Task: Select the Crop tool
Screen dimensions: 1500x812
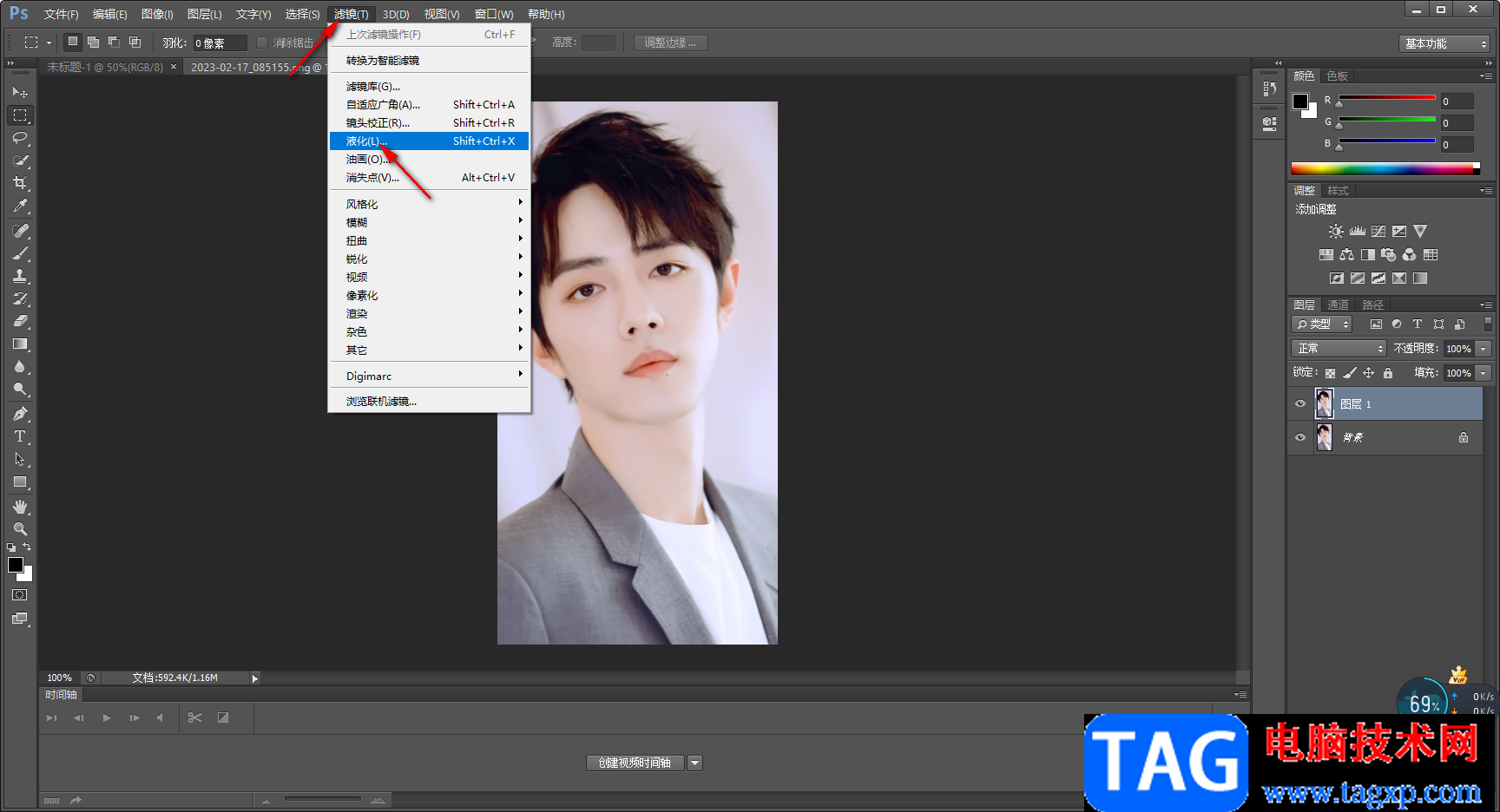Action: (20, 182)
